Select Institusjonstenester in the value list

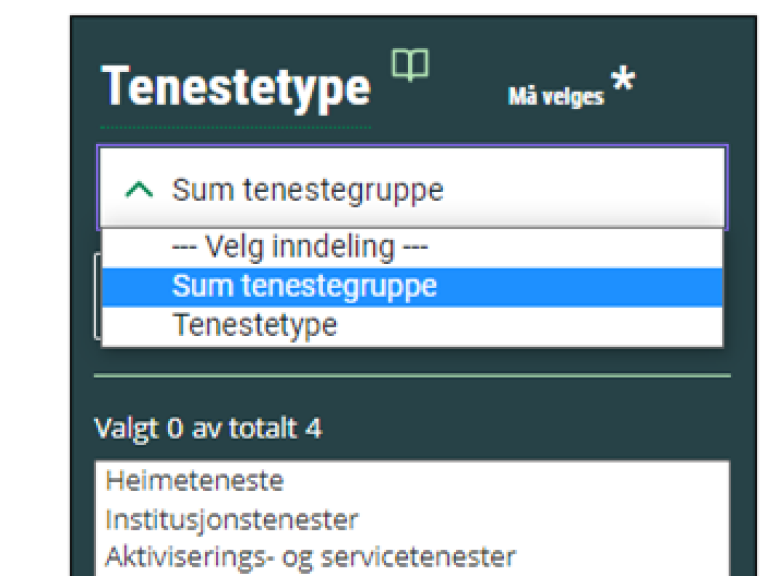pyautogui.click(x=232, y=519)
